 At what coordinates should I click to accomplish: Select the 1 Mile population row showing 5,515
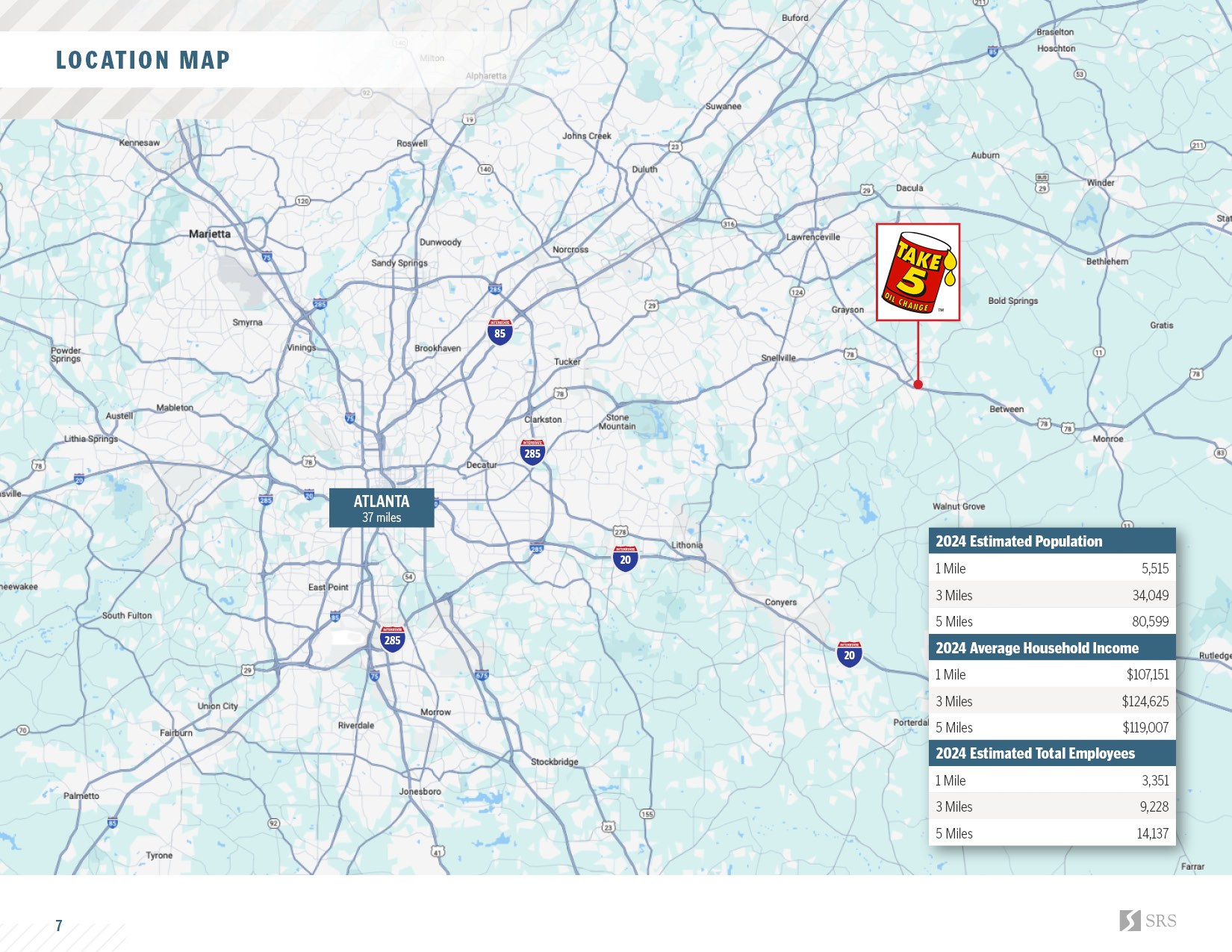pos(1051,568)
